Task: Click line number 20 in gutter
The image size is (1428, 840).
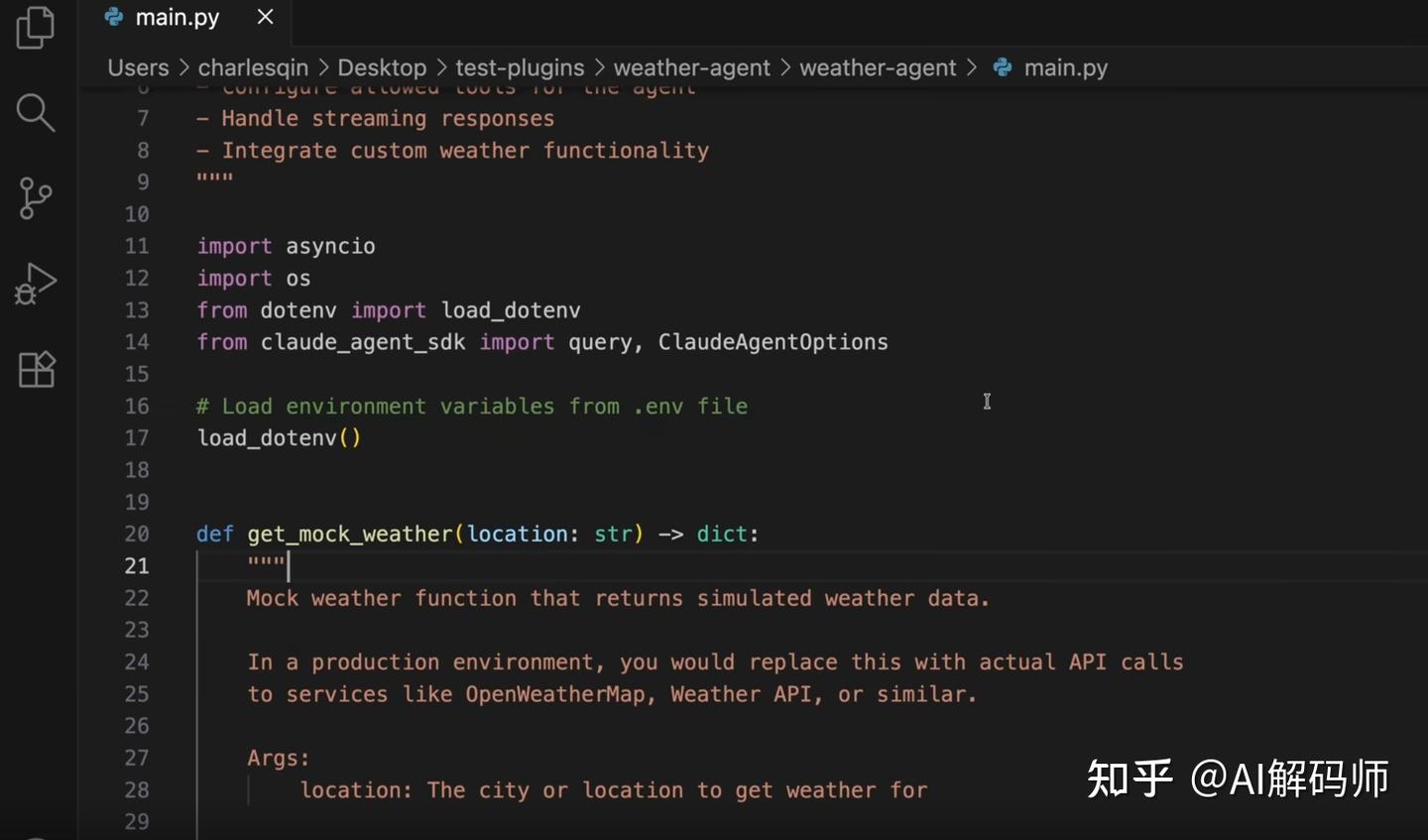Action: pyautogui.click(x=137, y=534)
